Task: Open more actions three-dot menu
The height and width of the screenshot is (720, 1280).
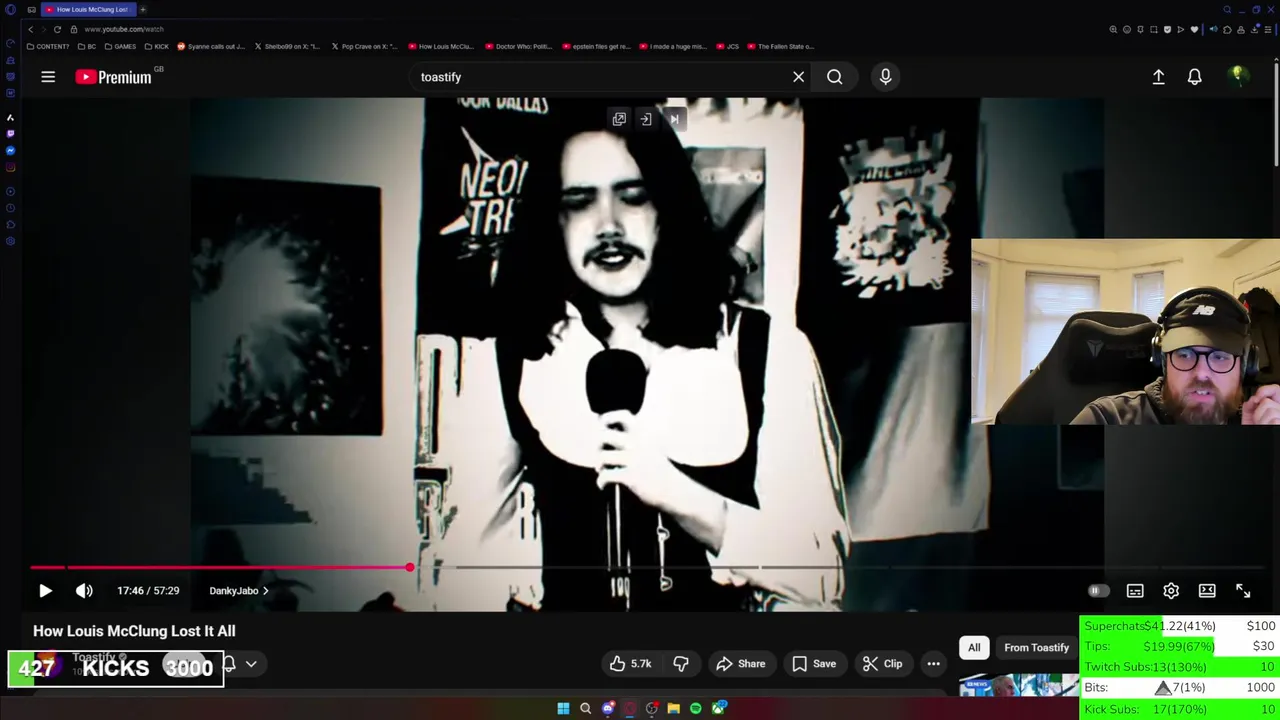Action: 933,664
